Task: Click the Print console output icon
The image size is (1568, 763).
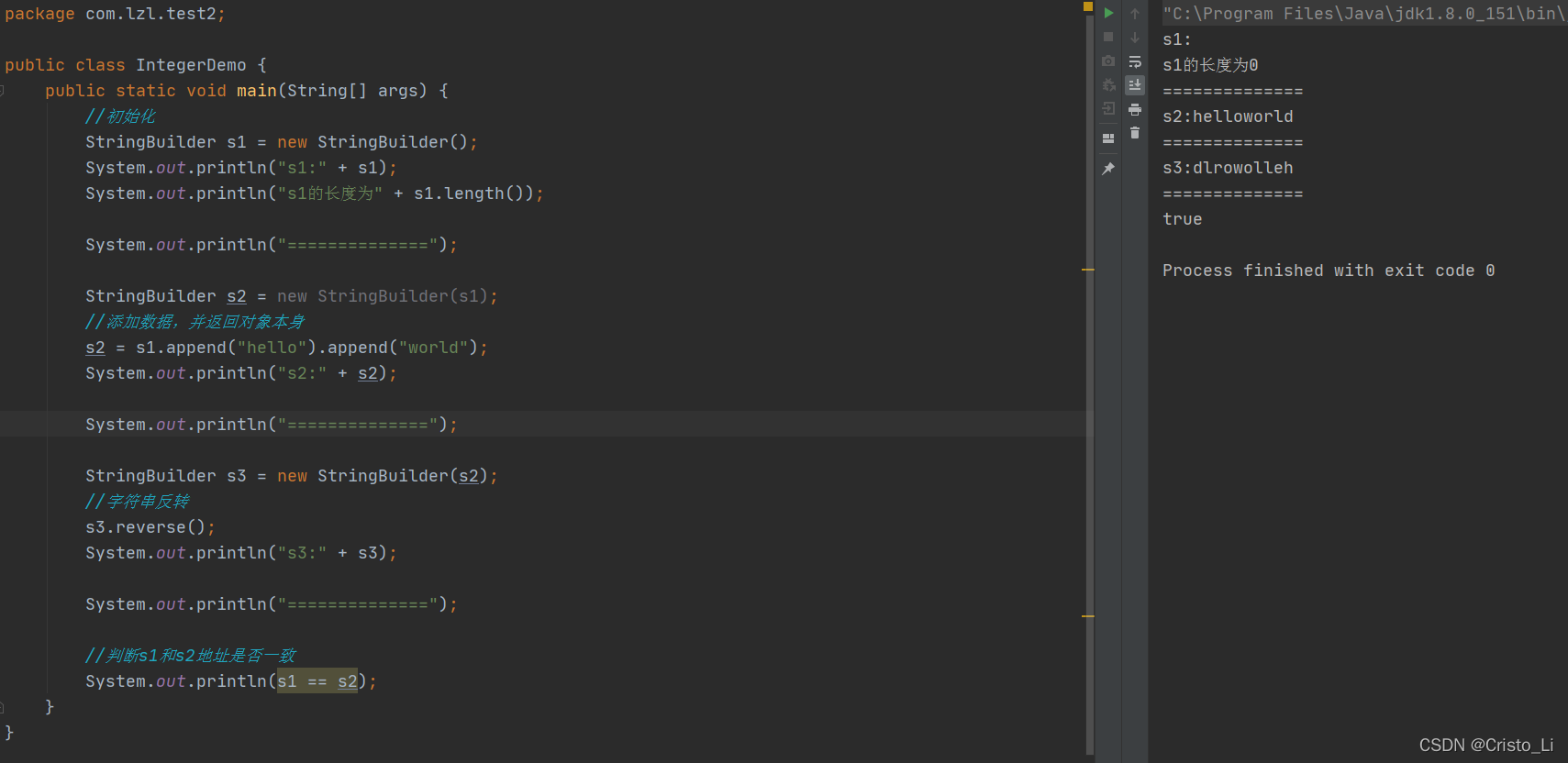Action: tap(1135, 109)
